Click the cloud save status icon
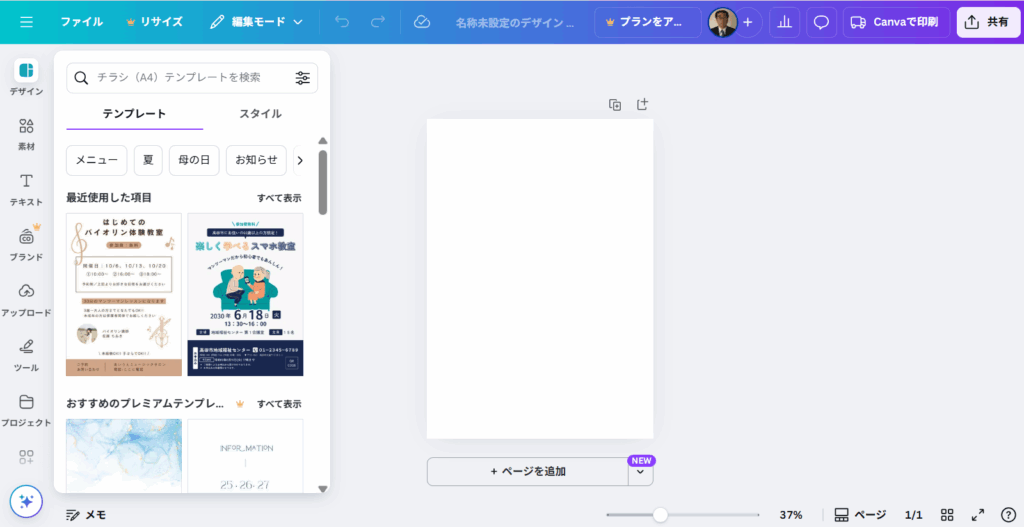Viewport: 1024px width, 527px height. coord(422,22)
